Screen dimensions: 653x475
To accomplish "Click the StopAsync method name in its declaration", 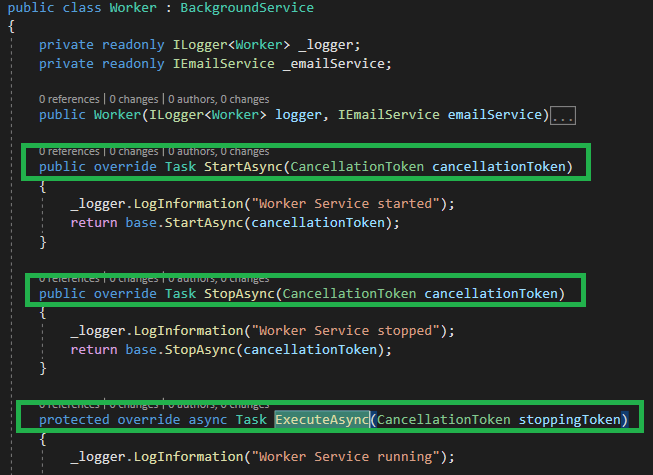I will click(x=239, y=293).
